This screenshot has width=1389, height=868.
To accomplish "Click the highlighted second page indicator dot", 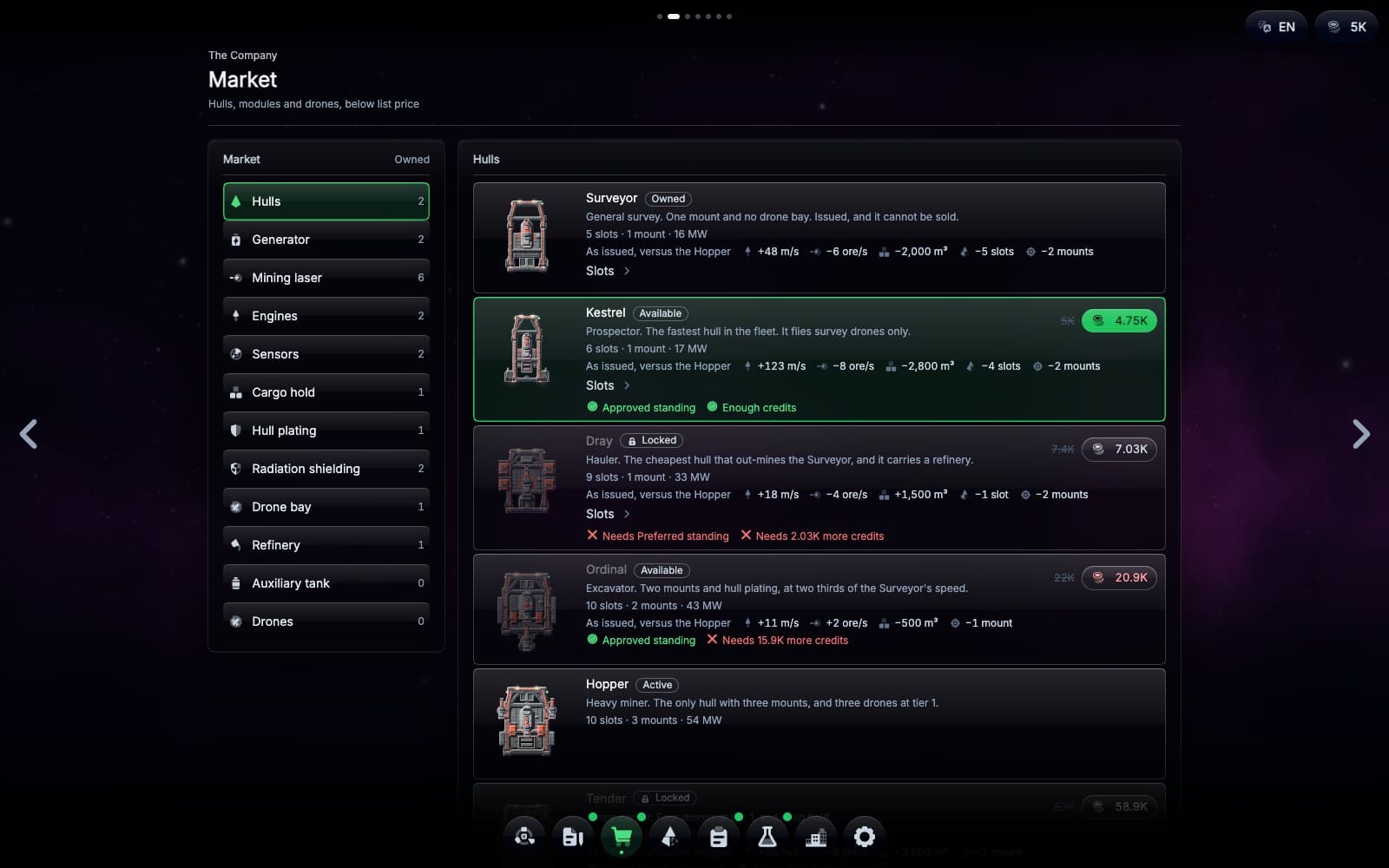I will pos(674,16).
